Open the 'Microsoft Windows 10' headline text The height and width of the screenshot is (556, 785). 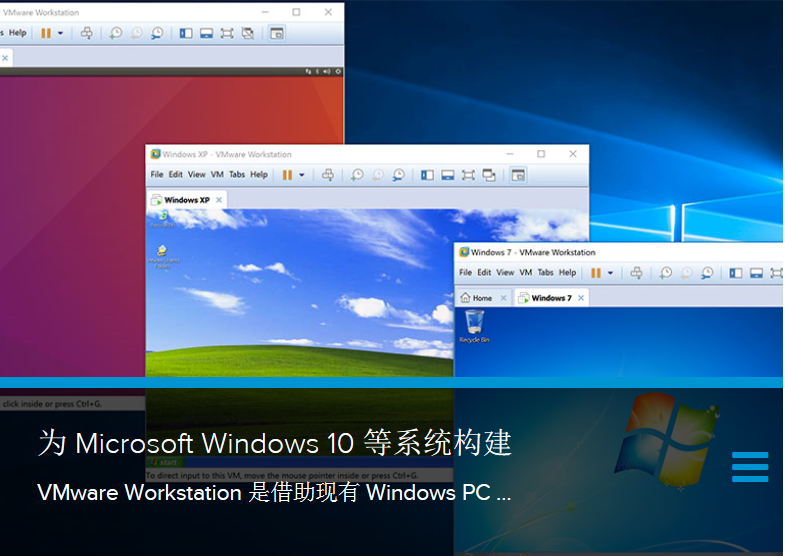pyautogui.click(x=275, y=443)
